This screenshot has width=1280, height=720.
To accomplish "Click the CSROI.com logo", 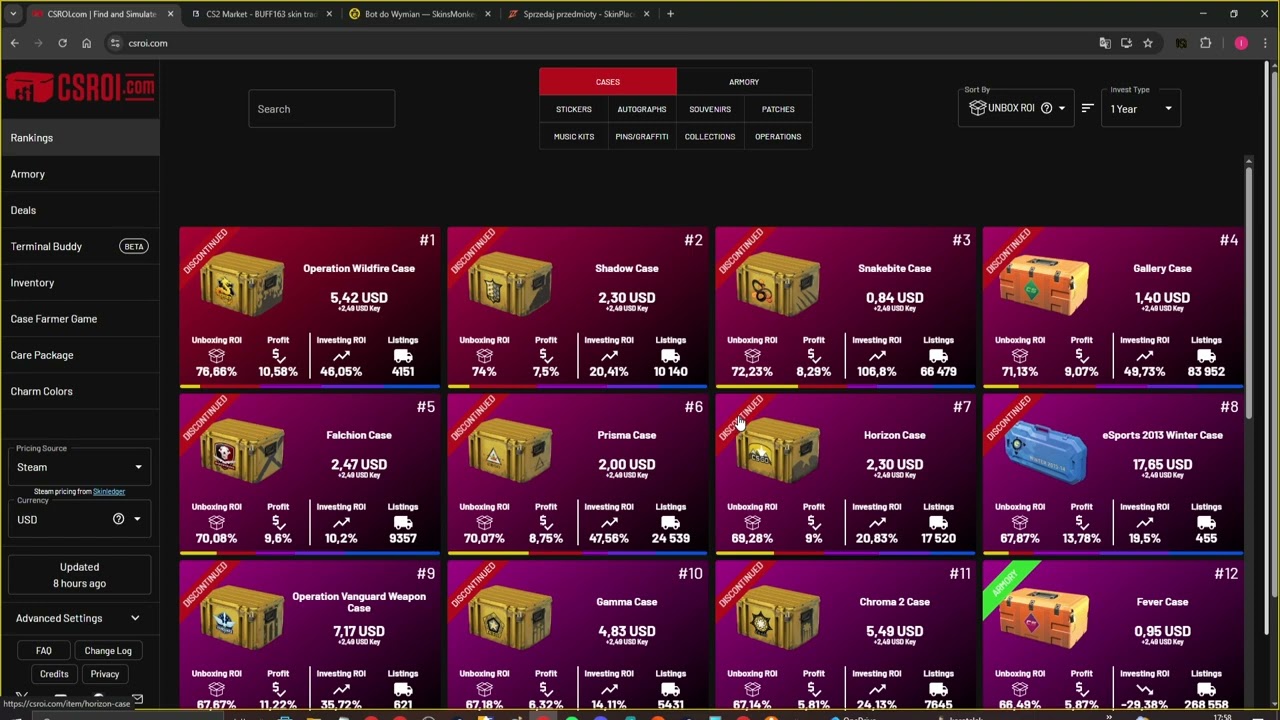I will click(x=80, y=87).
